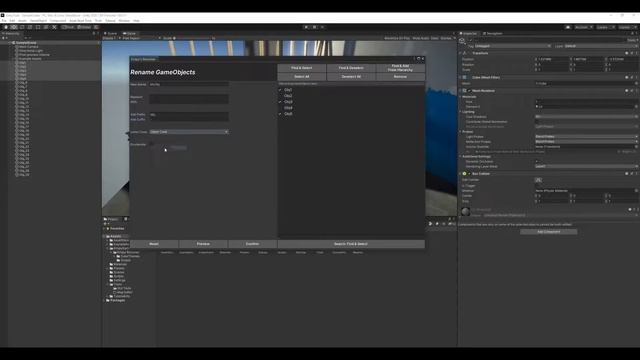Click Deselect All in renamer dialog
The height and width of the screenshot is (360, 640).
pos(351,76)
